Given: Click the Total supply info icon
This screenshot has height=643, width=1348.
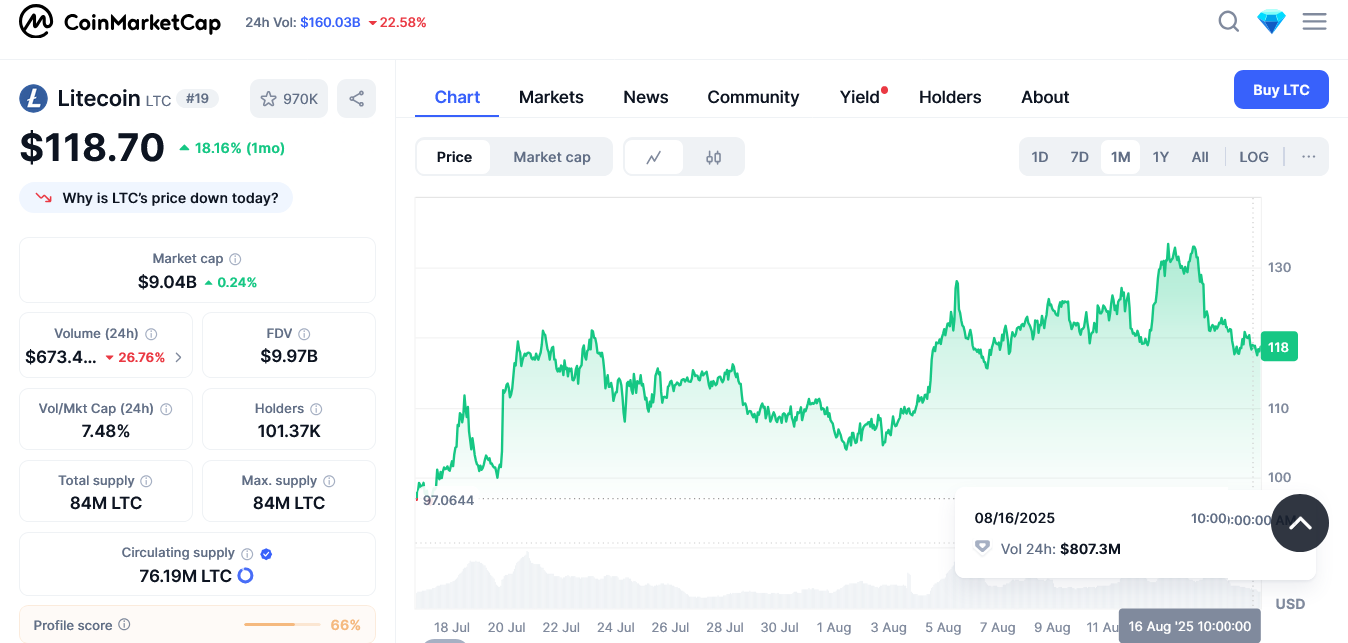Looking at the screenshot, I should 146,481.
